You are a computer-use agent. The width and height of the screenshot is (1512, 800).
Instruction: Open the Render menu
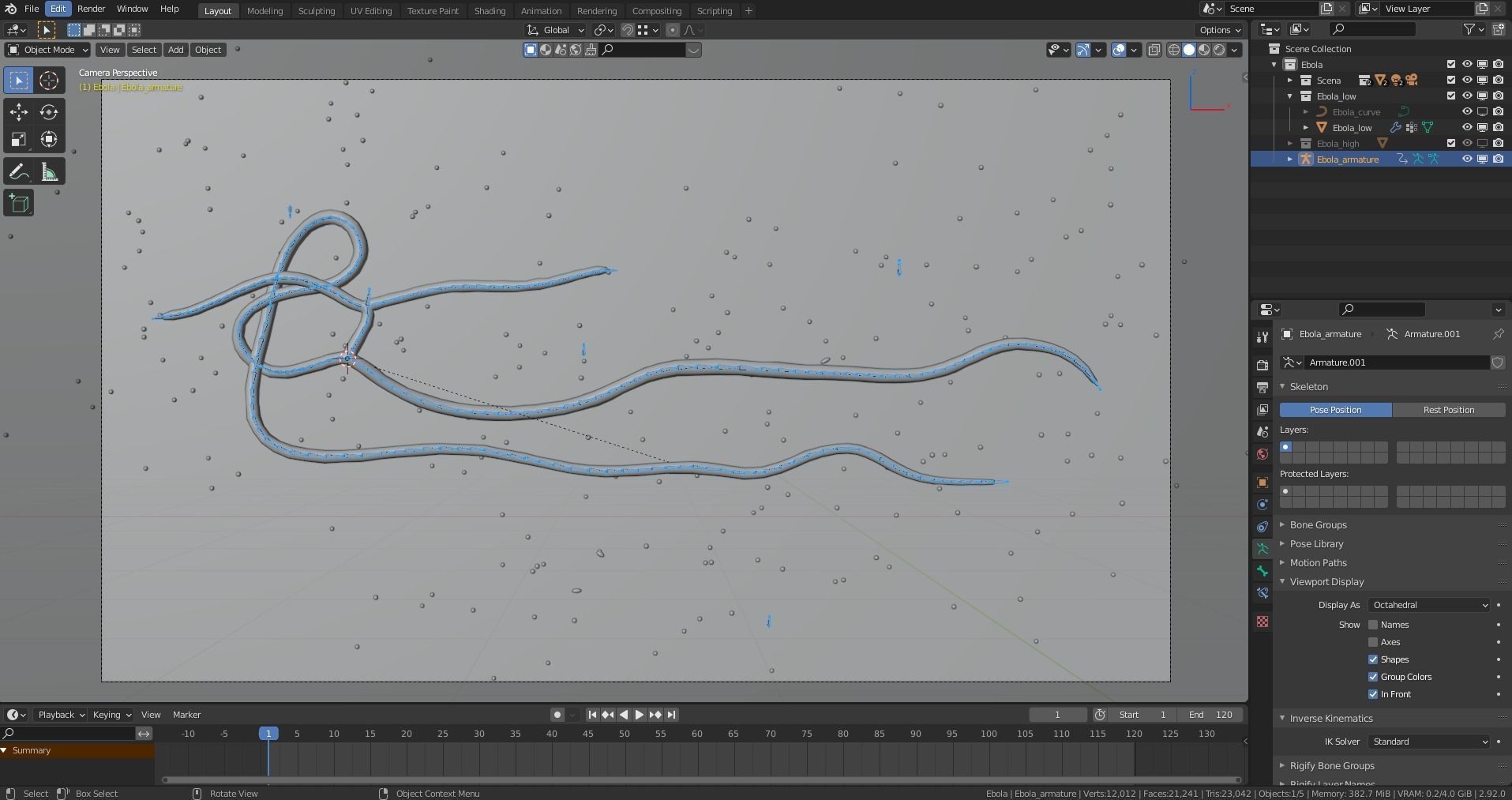pos(91,9)
